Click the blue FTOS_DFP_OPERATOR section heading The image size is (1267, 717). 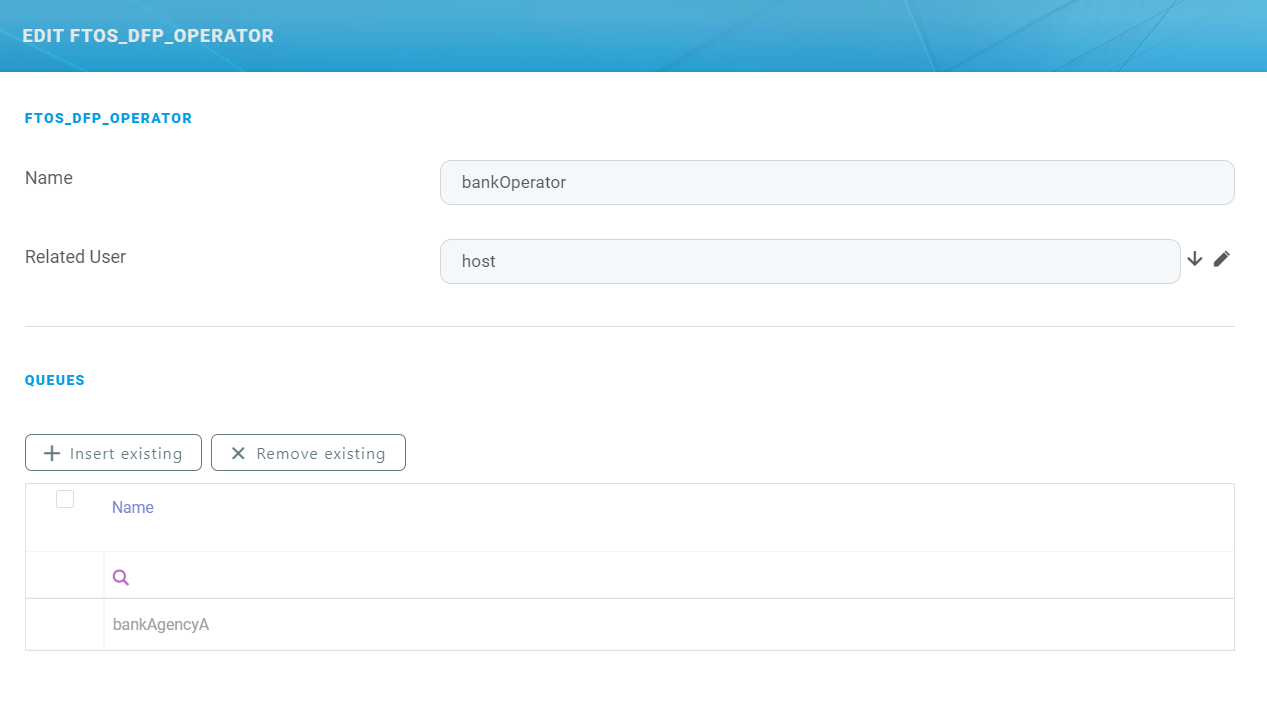click(108, 118)
